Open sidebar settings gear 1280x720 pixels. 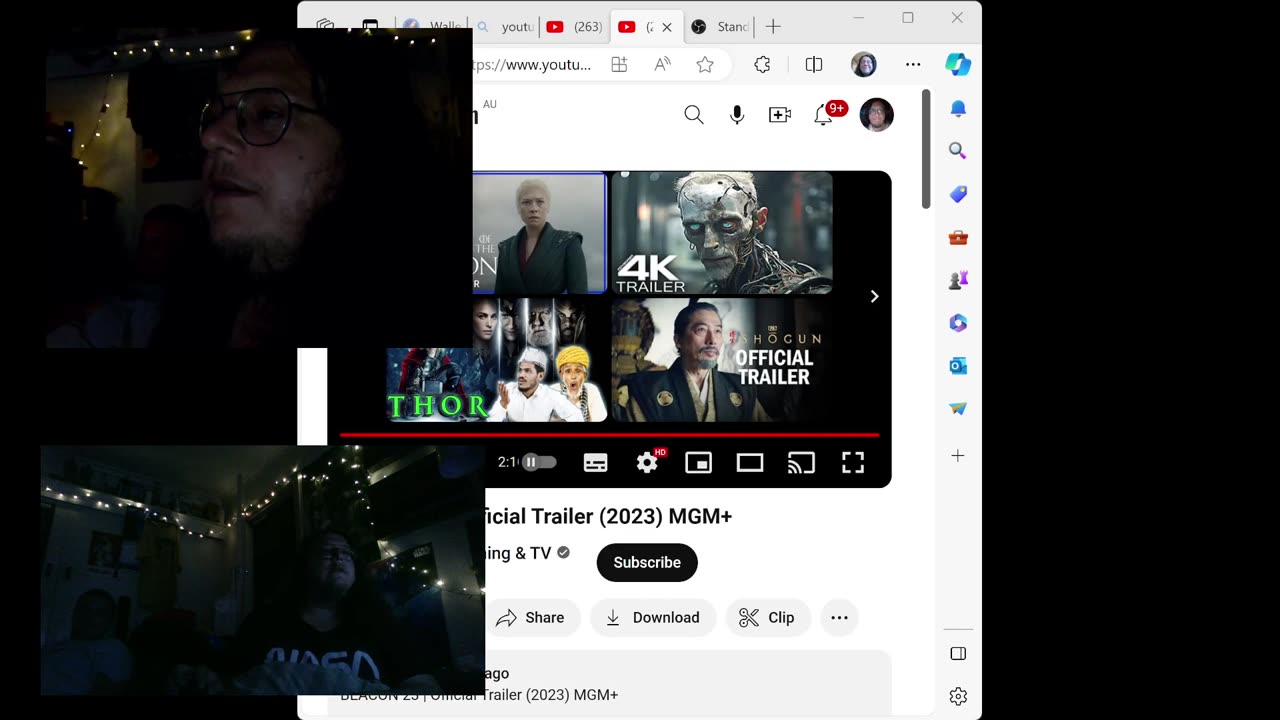[958, 696]
